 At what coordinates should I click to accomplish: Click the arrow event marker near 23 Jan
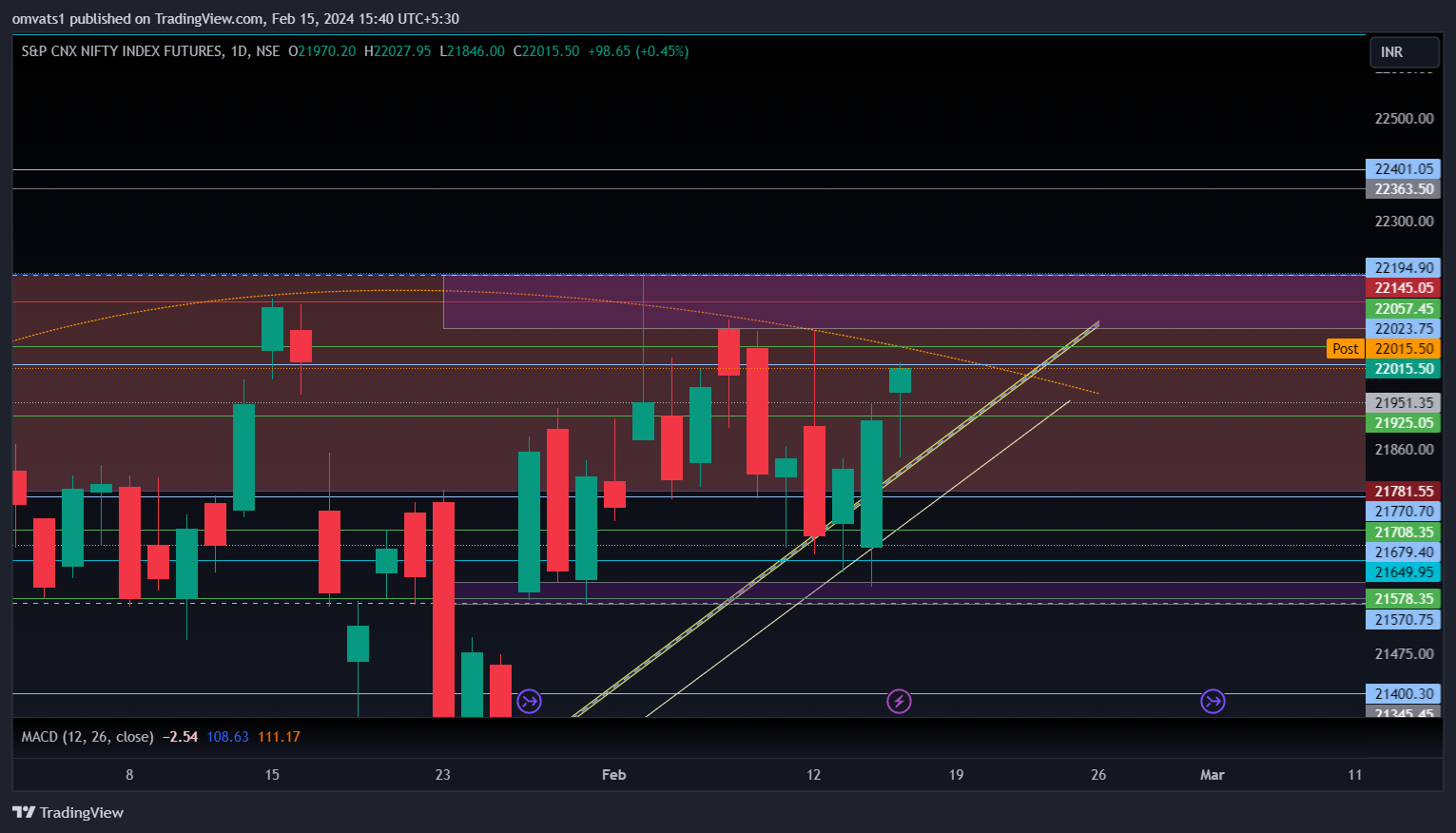[x=530, y=702]
